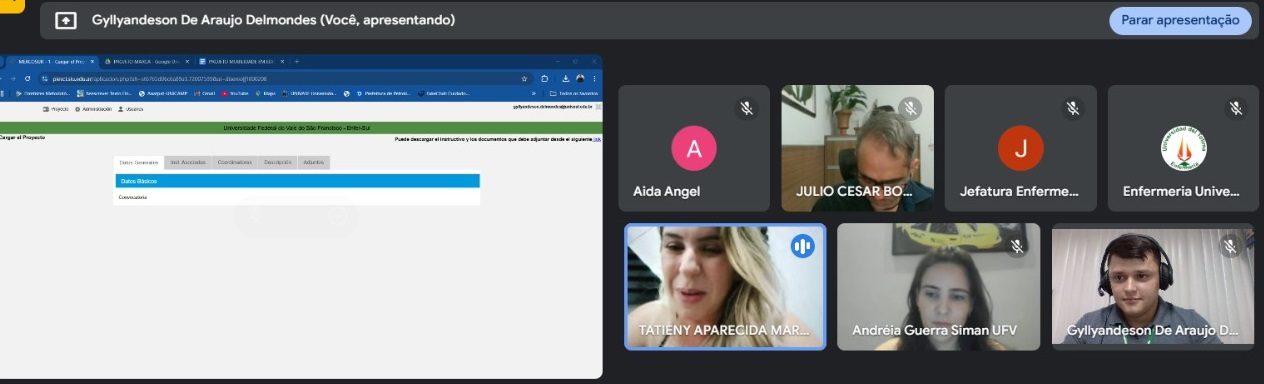Click the screen-share icon beside presenter name
Image resolution: width=1264 pixels, height=384 pixels.
click(x=66, y=20)
